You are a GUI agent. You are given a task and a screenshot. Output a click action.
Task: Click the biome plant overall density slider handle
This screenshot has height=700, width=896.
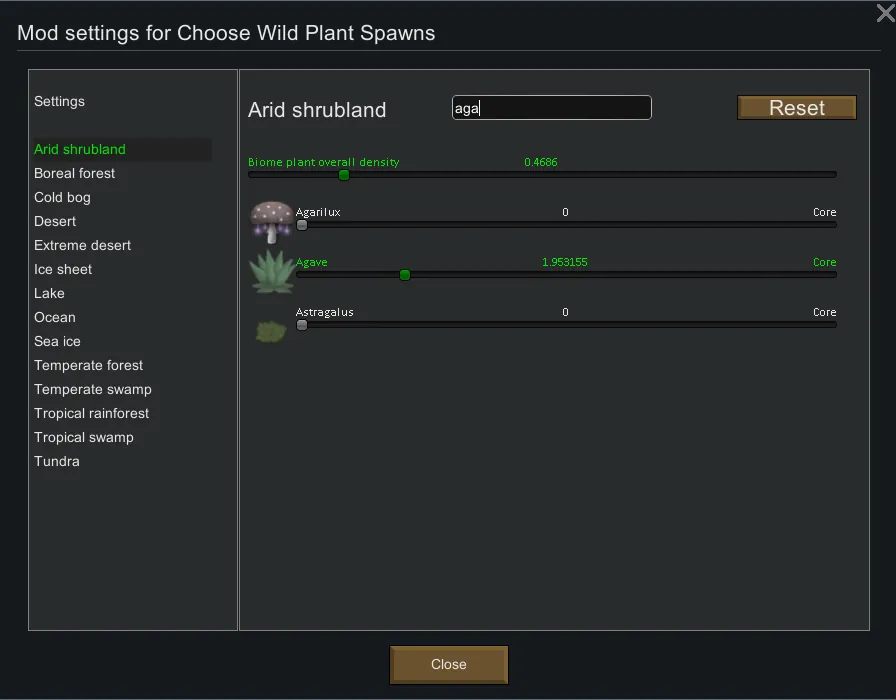tap(344, 175)
